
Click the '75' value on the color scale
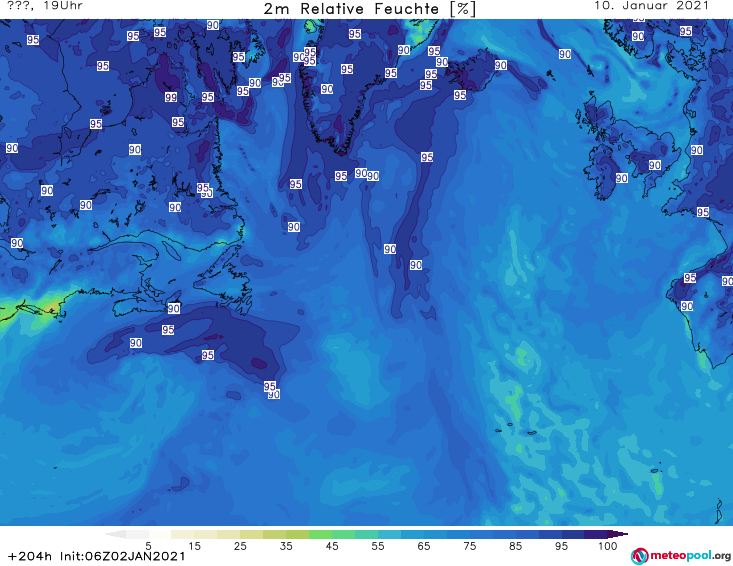470,545
